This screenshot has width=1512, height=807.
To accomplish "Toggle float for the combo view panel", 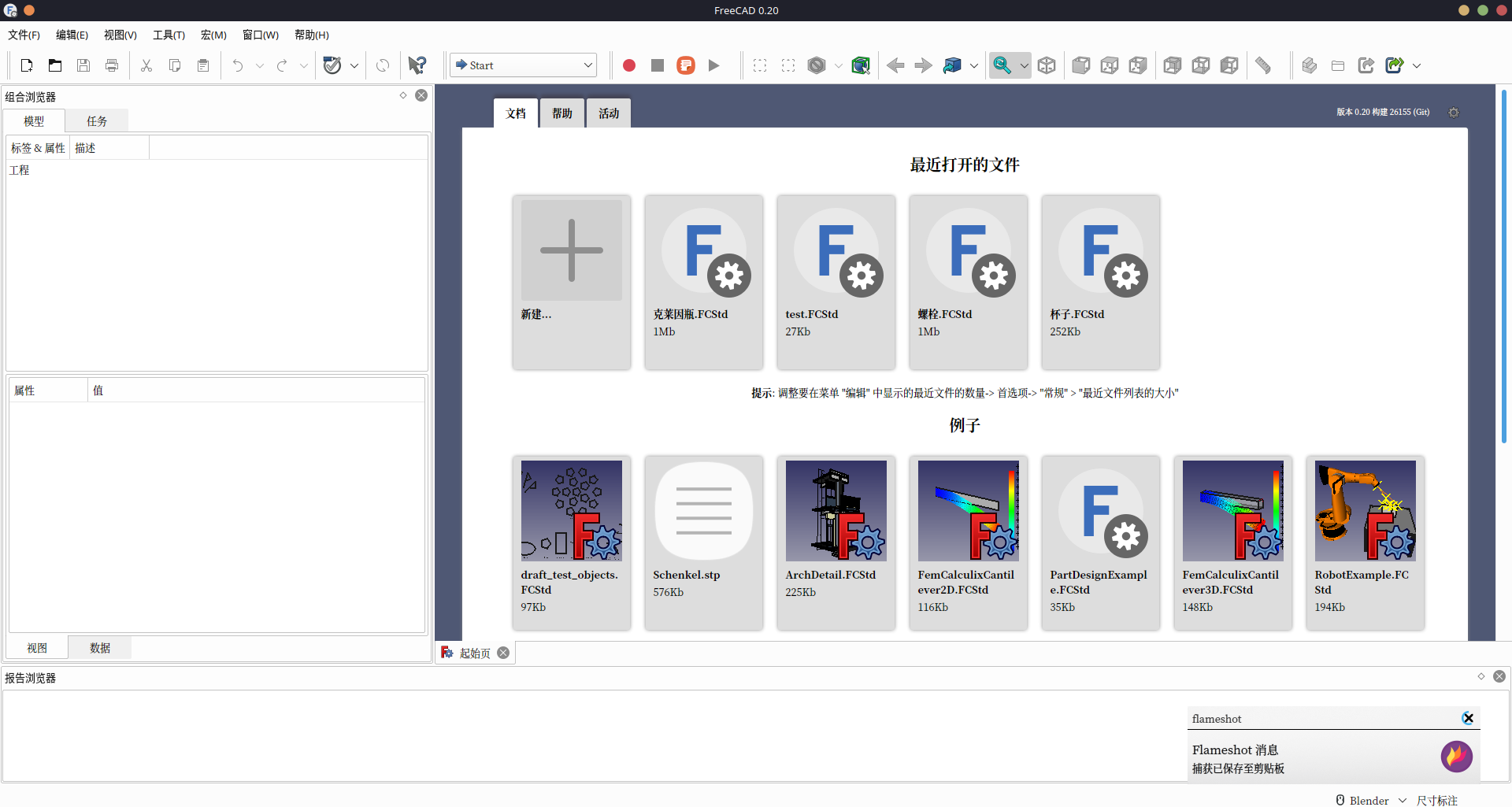I will pyautogui.click(x=403, y=95).
